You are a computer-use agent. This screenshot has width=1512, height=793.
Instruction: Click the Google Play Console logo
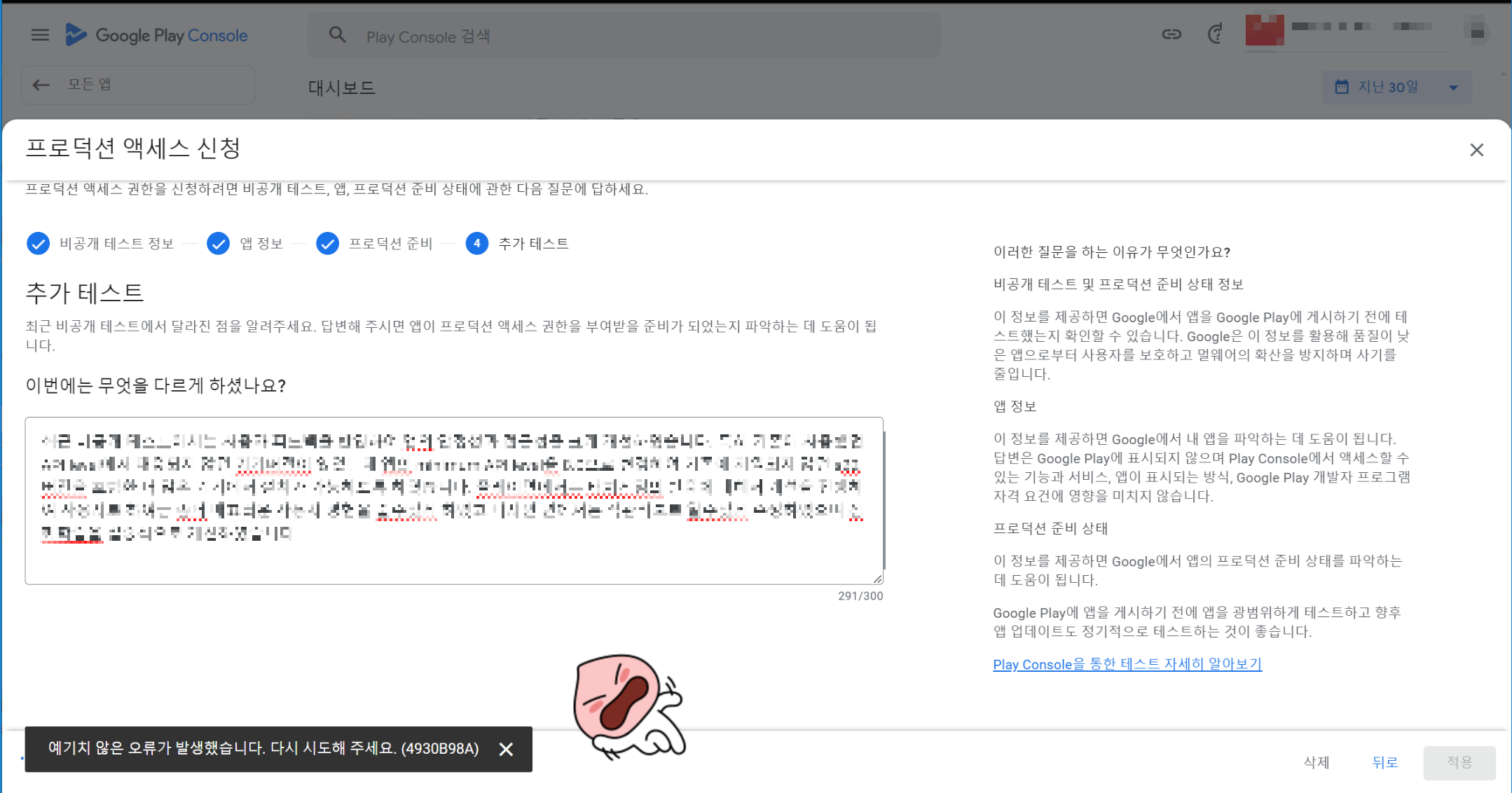click(157, 35)
